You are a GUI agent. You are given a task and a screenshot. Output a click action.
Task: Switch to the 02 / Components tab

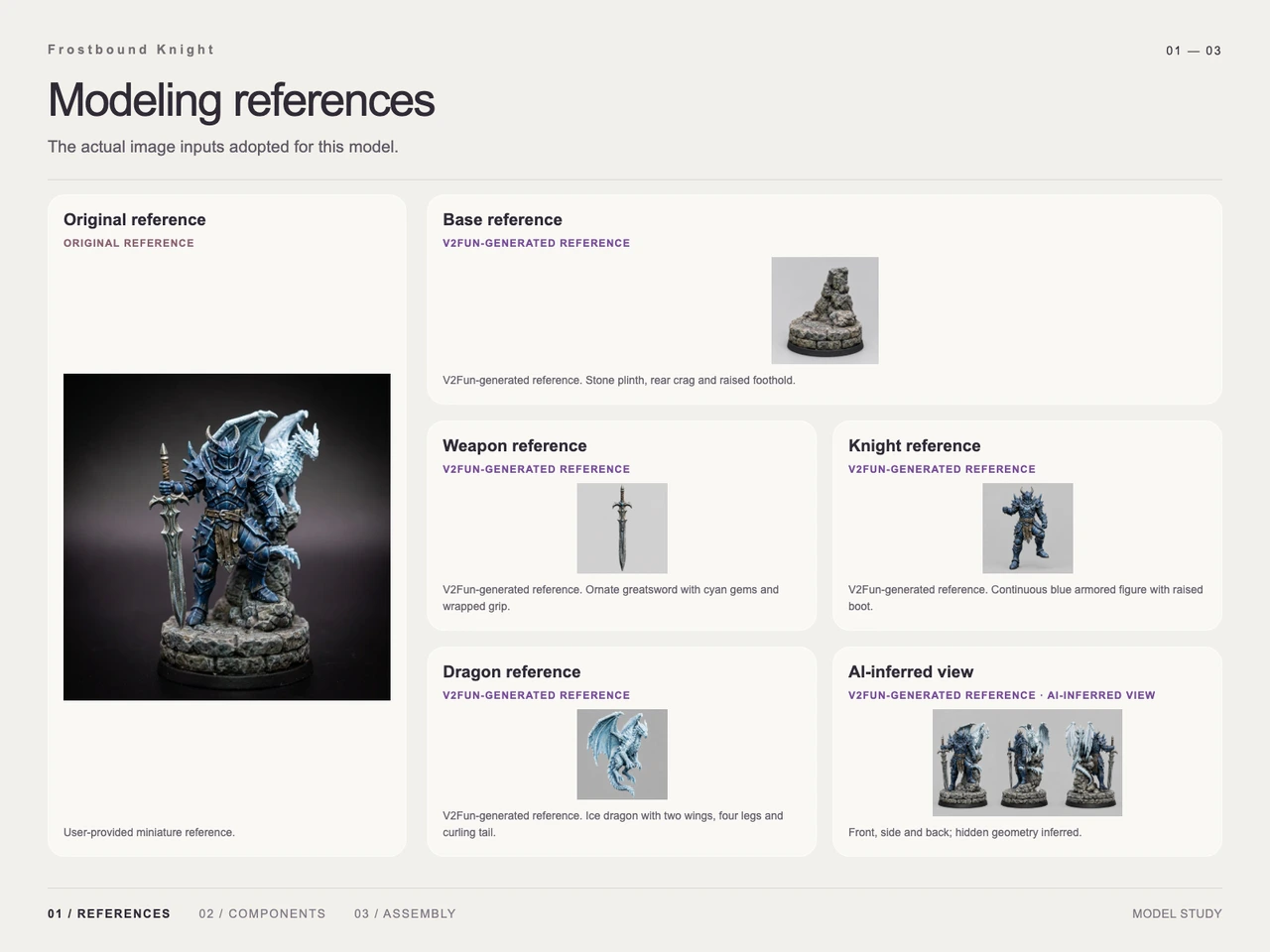pyautogui.click(x=262, y=913)
